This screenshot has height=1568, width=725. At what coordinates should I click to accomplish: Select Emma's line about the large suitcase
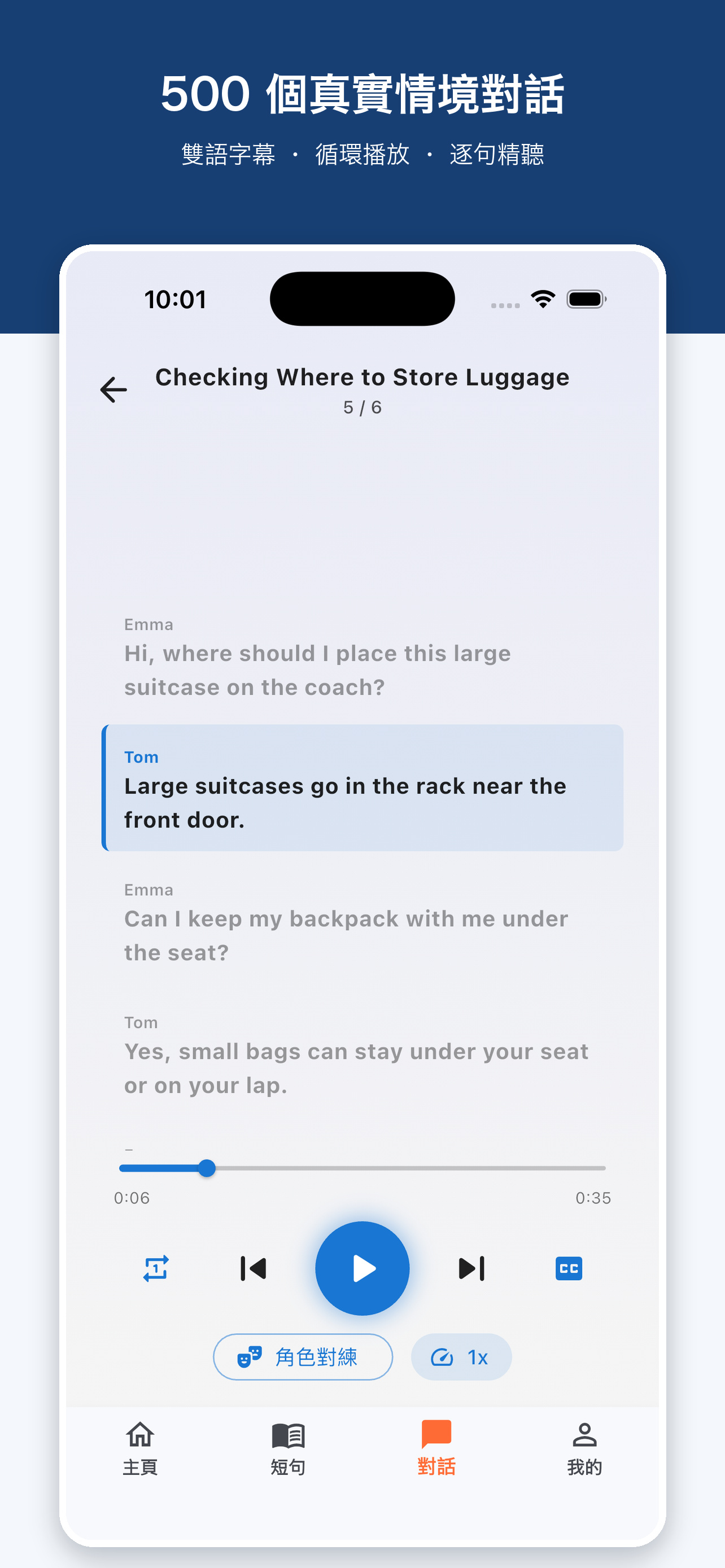click(x=362, y=658)
